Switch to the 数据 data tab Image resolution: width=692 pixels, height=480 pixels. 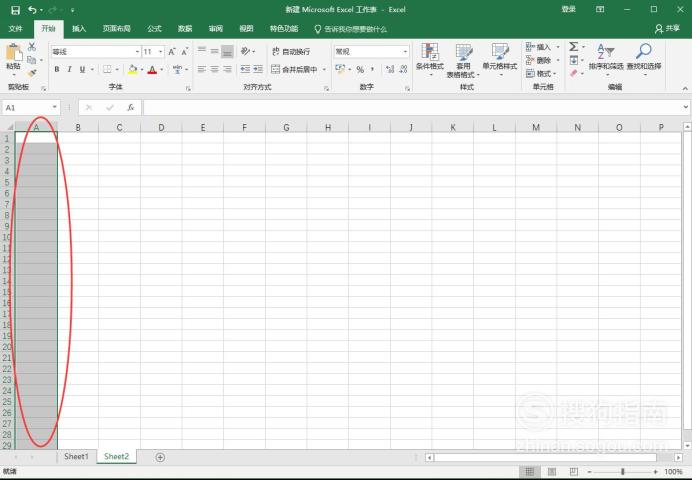click(185, 29)
